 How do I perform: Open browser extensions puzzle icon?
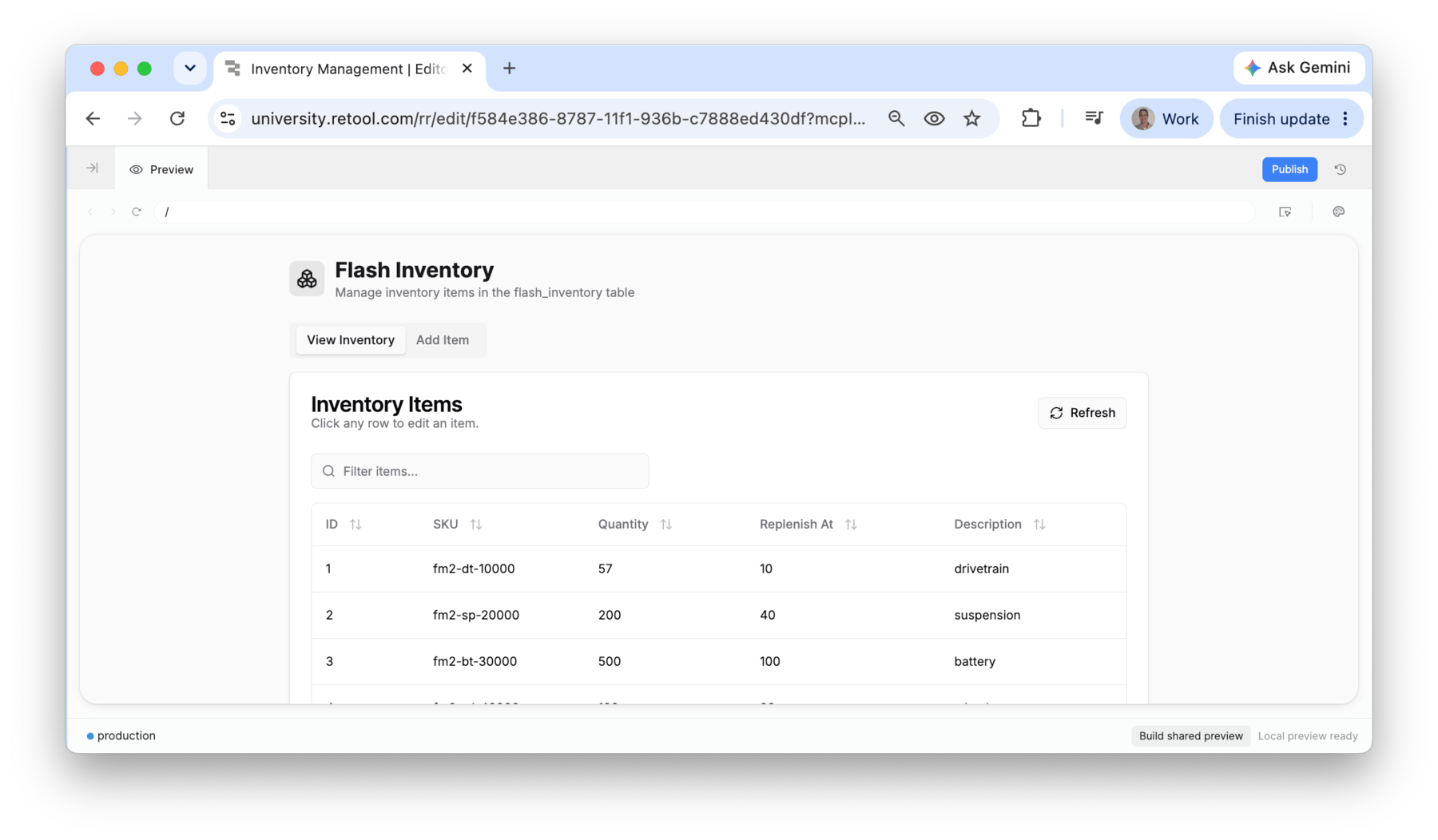tap(1031, 118)
